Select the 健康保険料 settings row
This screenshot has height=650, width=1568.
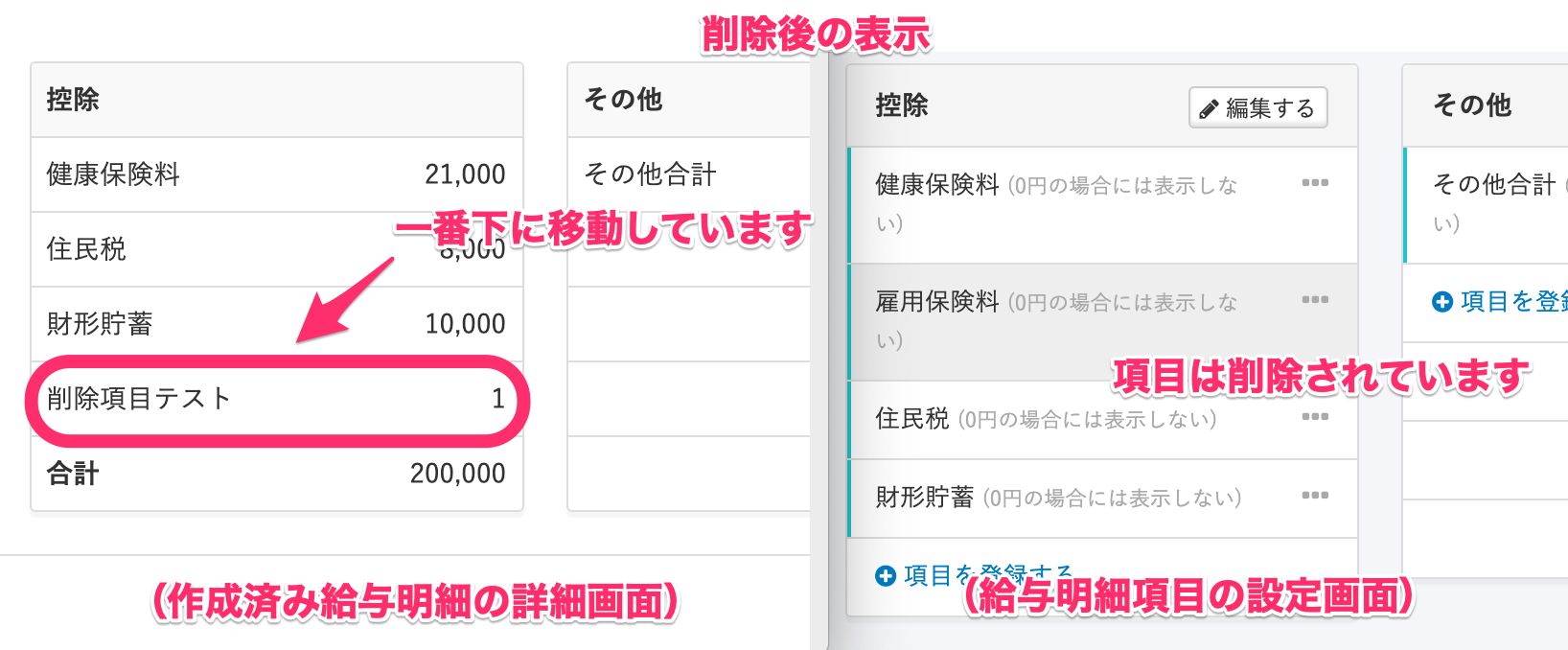click(x=1103, y=204)
